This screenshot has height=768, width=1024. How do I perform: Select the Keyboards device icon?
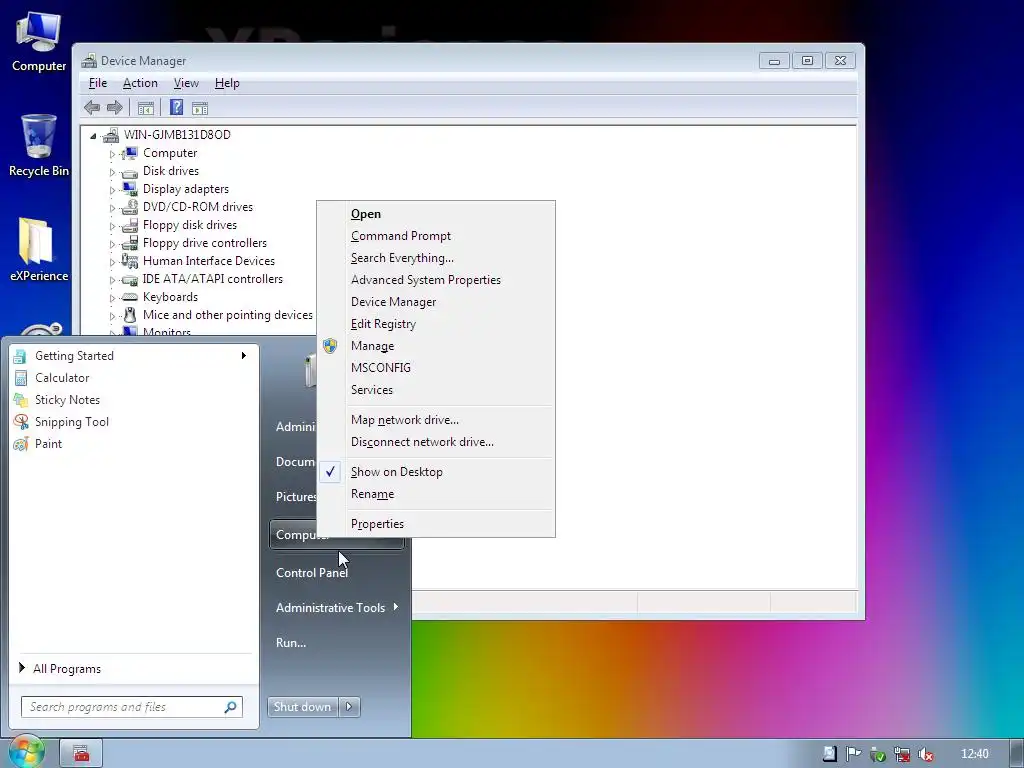[x=129, y=297]
